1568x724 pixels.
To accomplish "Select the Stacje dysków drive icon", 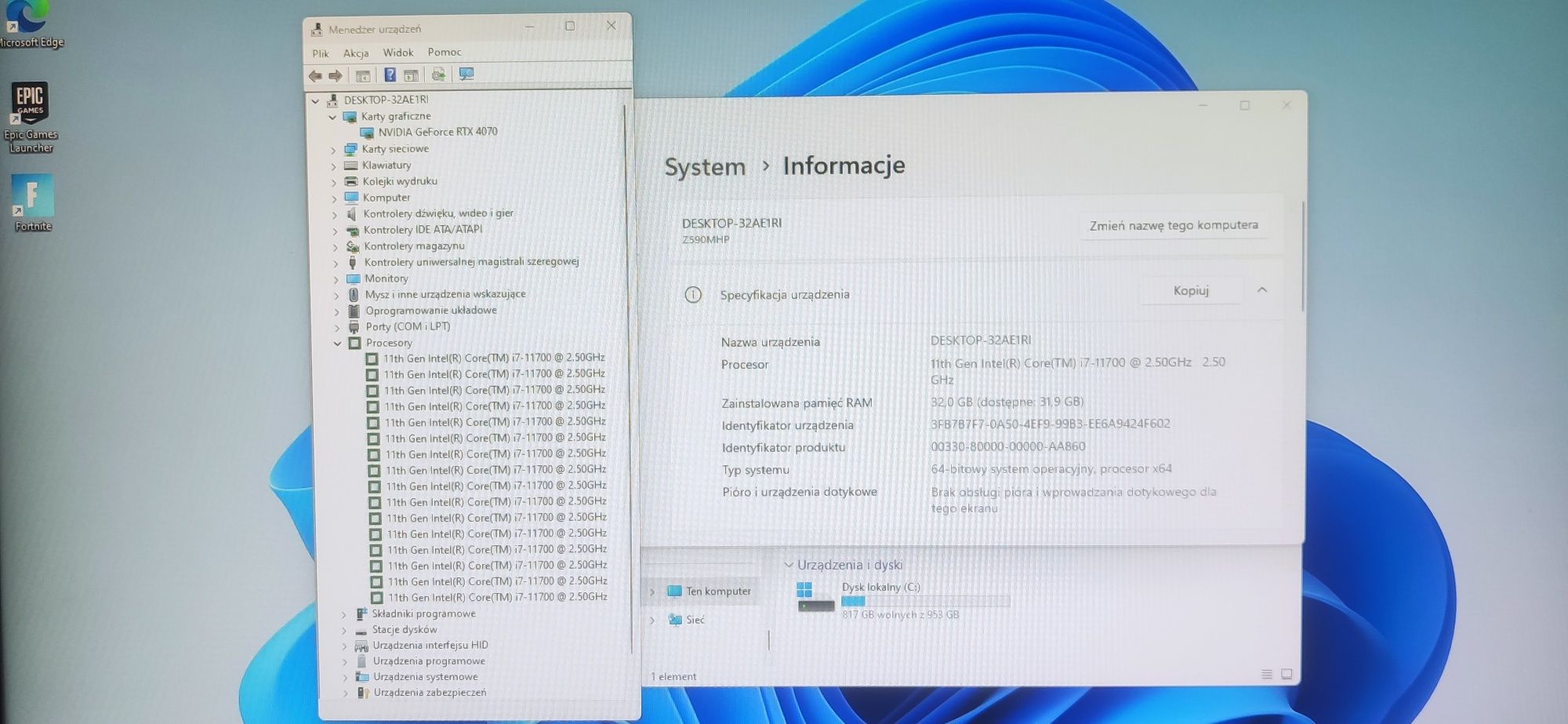I will pos(361,630).
